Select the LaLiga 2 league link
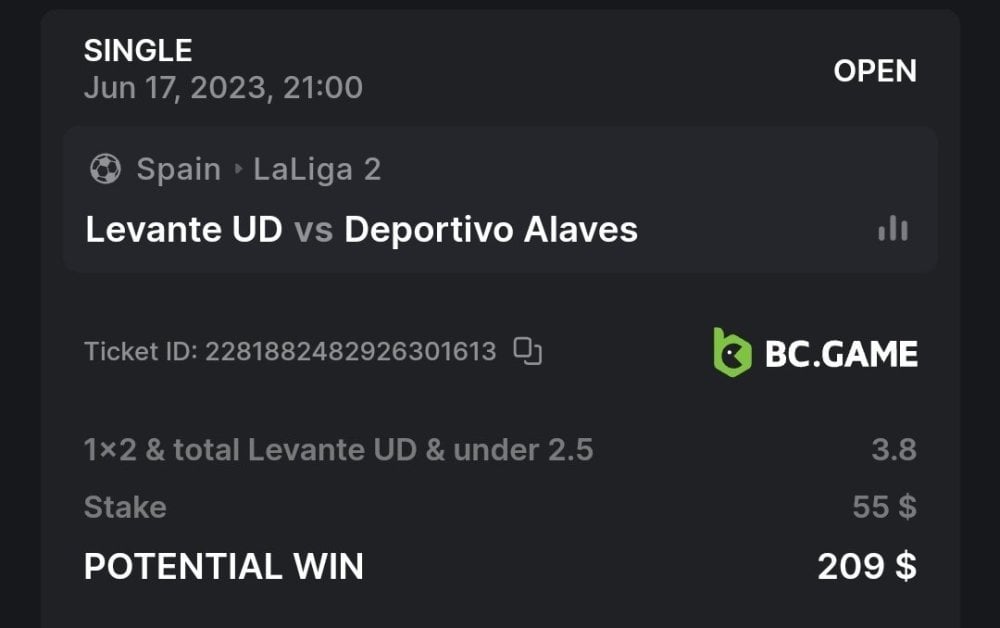Viewport: 1000px width, 628px height. click(x=317, y=169)
